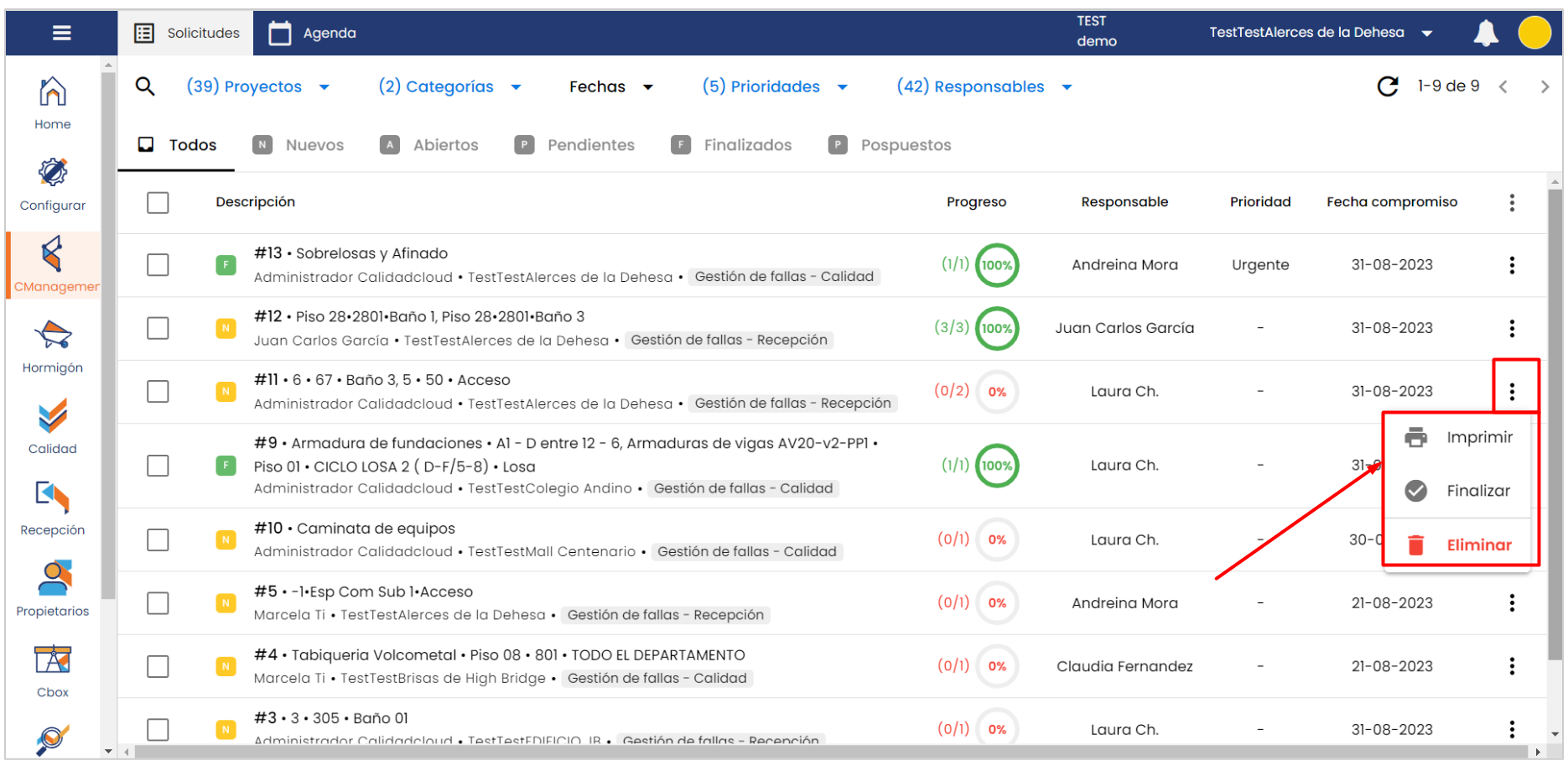Switch to the Pendientes tab
The width and height of the screenshot is (1568, 766).
[x=575, y=145]
